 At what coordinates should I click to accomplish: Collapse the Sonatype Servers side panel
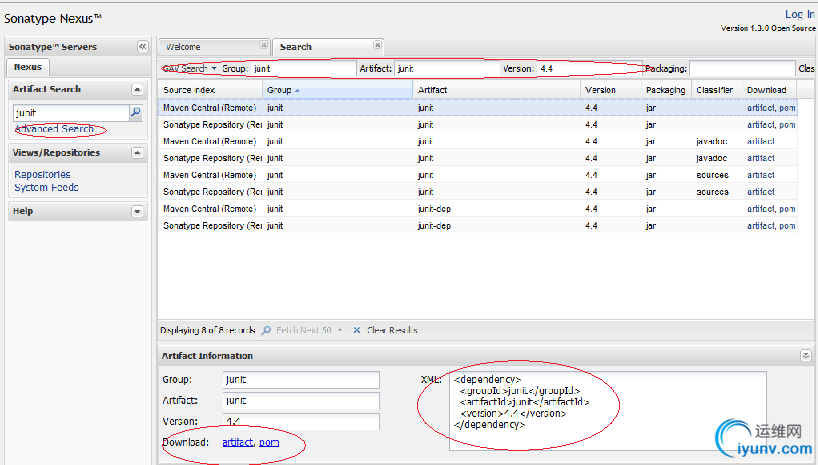142,46
